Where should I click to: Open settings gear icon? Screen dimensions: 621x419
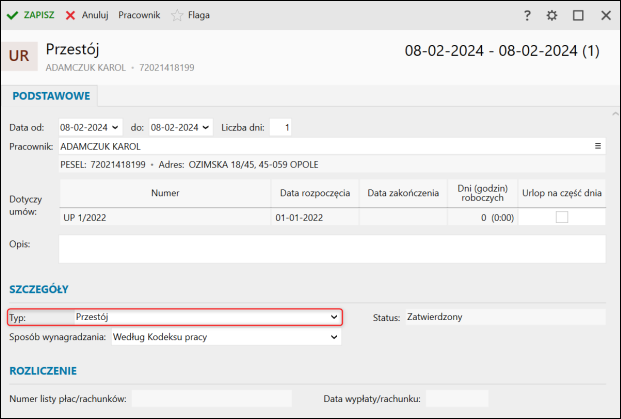click(552, 15)
